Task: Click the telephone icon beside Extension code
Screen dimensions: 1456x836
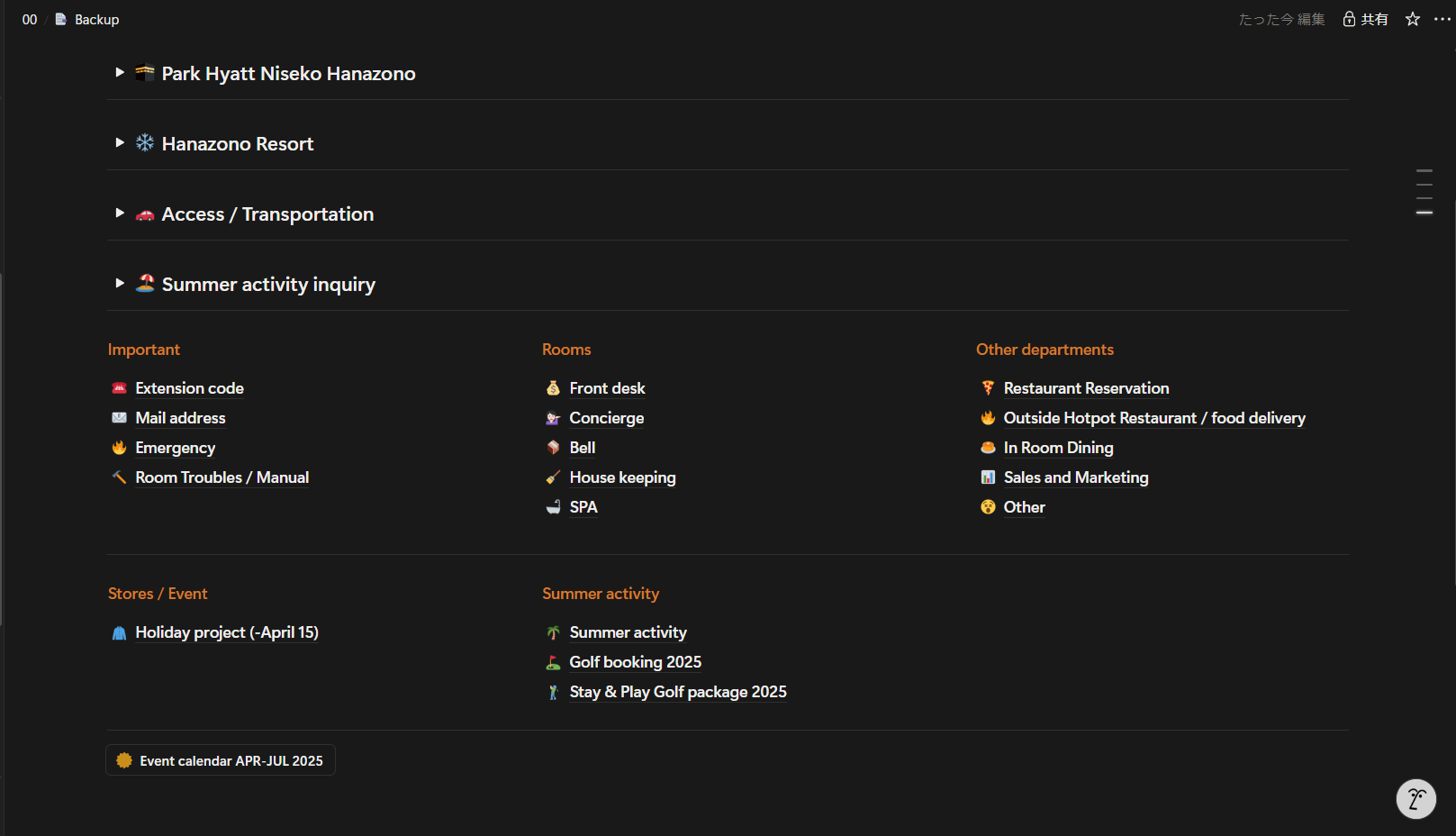Action: click(x=119, y=388)
